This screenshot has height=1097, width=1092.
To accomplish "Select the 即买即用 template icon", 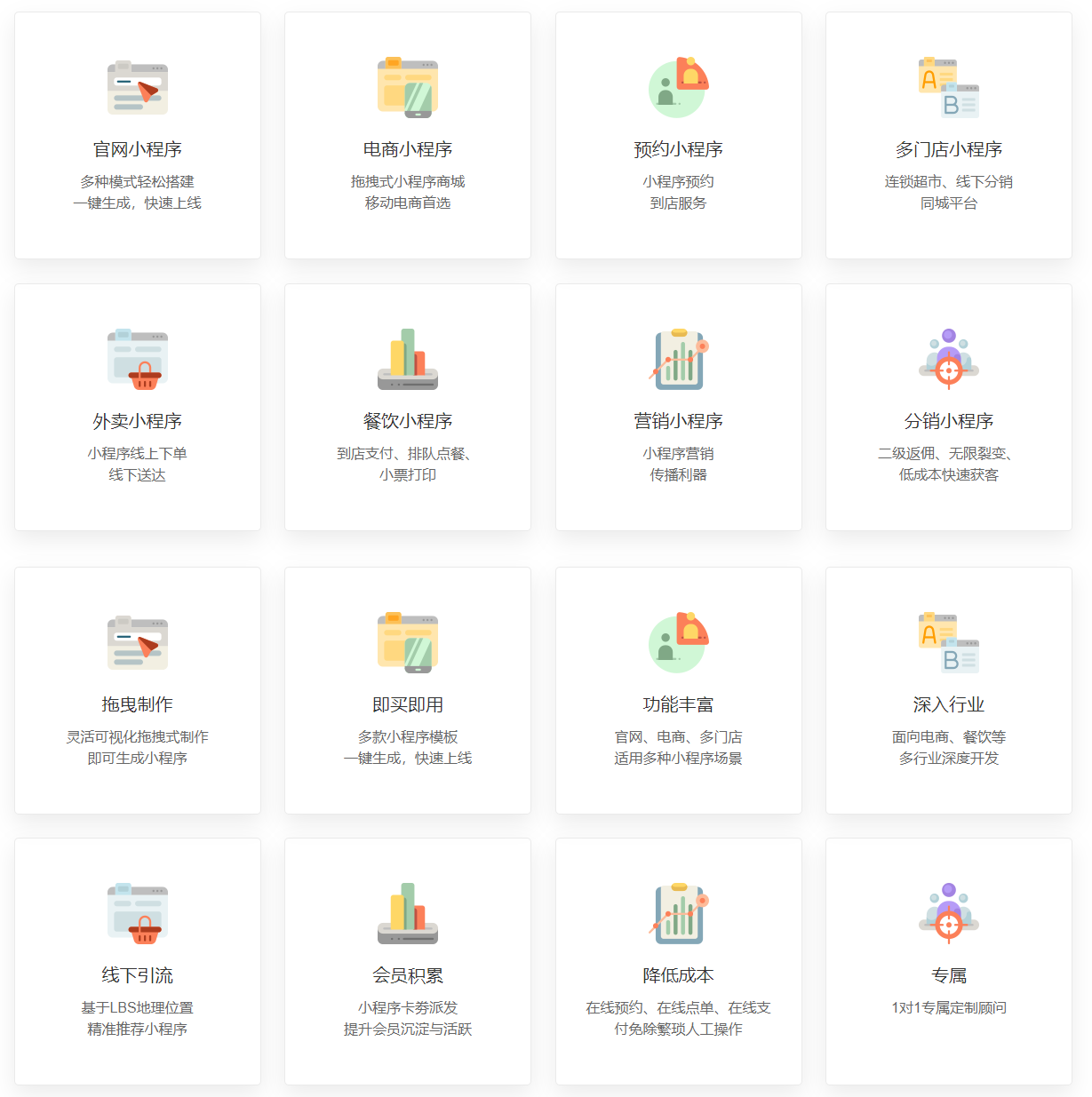I will 408,641.
